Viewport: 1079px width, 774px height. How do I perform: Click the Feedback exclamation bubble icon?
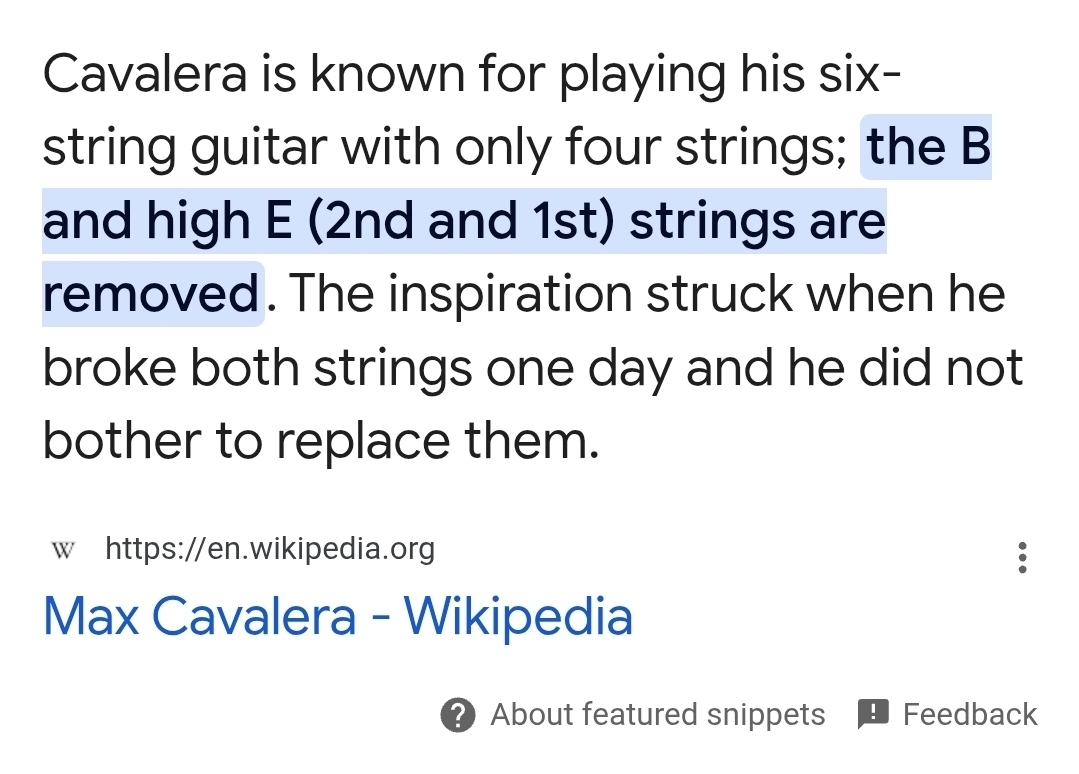pos(873,714)
